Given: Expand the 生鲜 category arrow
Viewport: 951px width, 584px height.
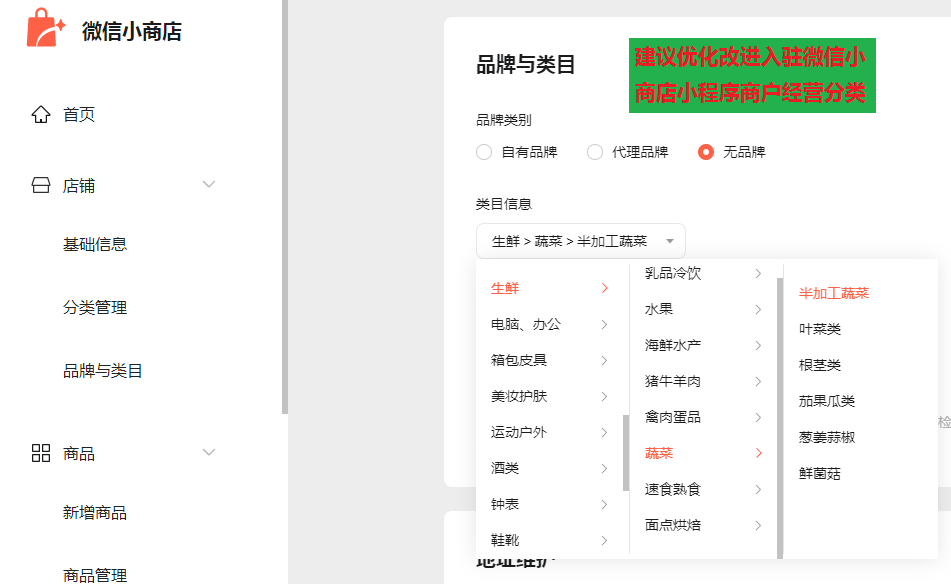Looking at the screenshot, I should [x=605, y=288].
